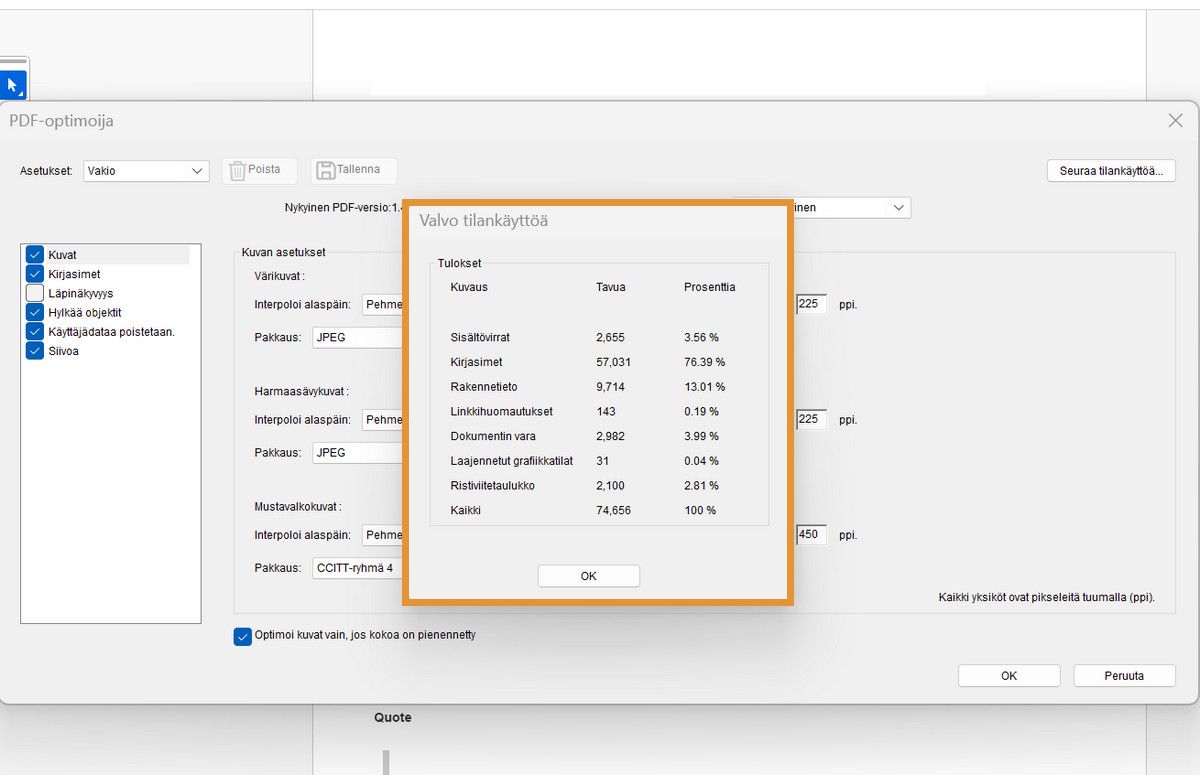Image resolution: width=1200 pixels, height=775 pixels.
Task: Click OK in the PDF-optimoija dialog
Action: (1009, 676)
